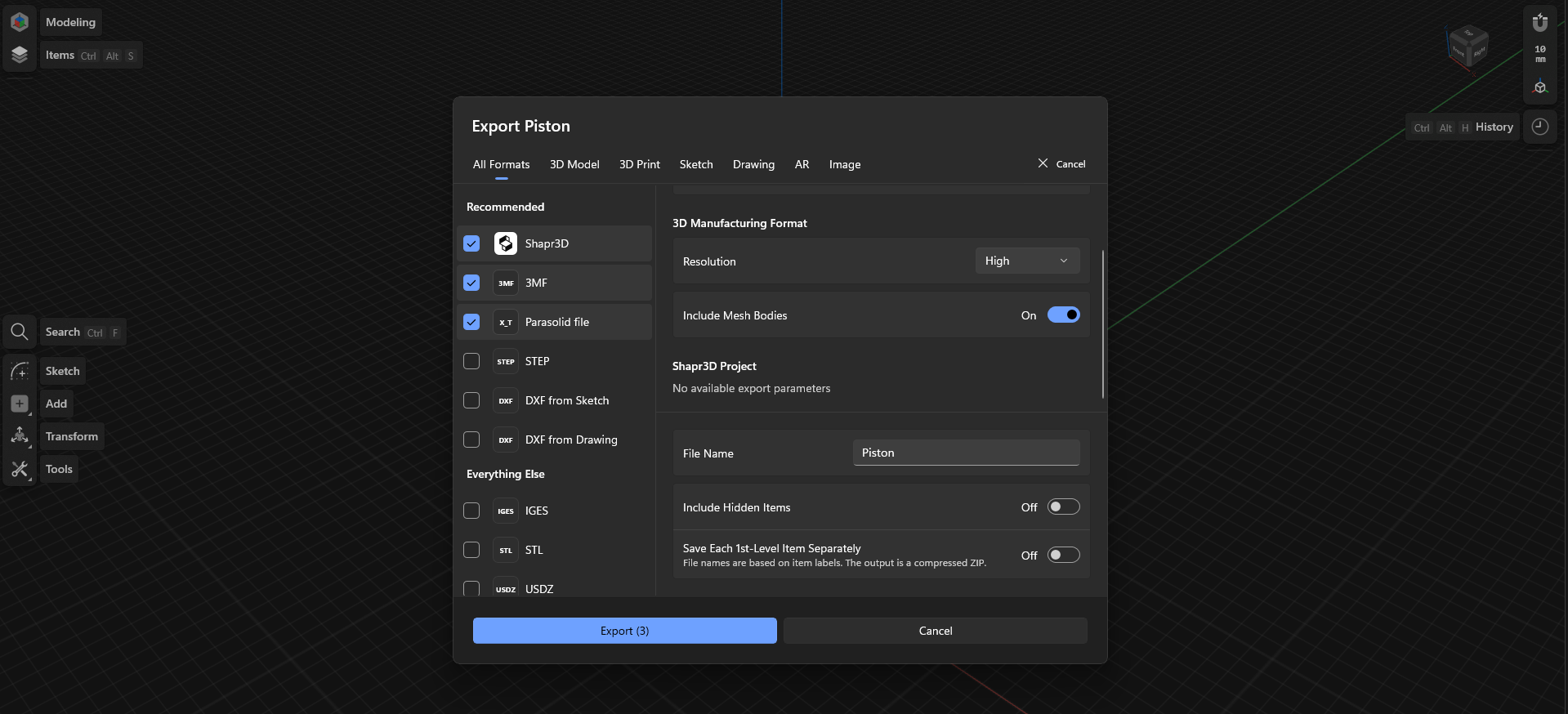This screenshot has width=1568, height=714.
Task: Open the History clock icon
Action: pos(1540,127)
